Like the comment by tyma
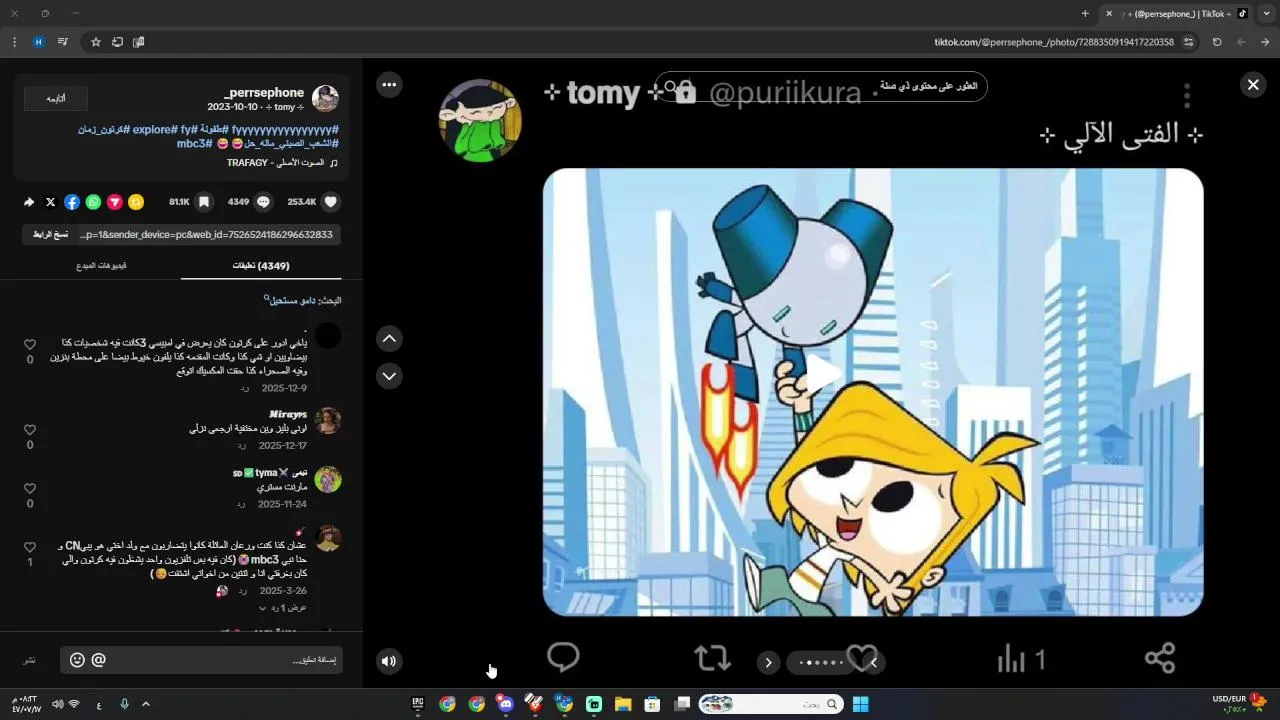Screen dimensions: 1280x720 [x=30, y=488]
